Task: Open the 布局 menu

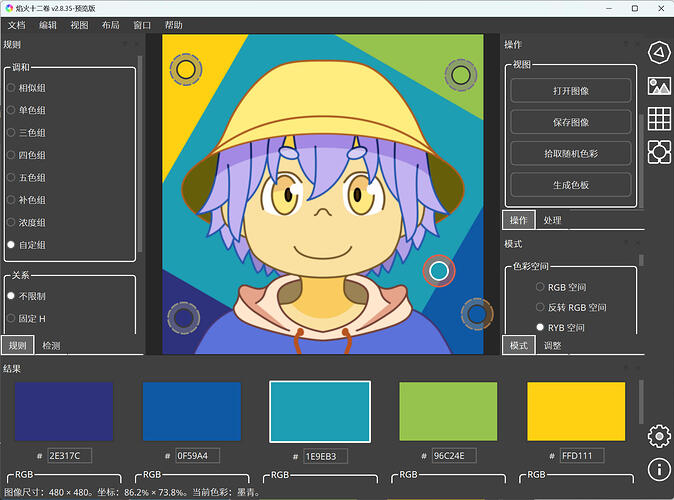Action: pyautogui.click(x=111, y=25)
